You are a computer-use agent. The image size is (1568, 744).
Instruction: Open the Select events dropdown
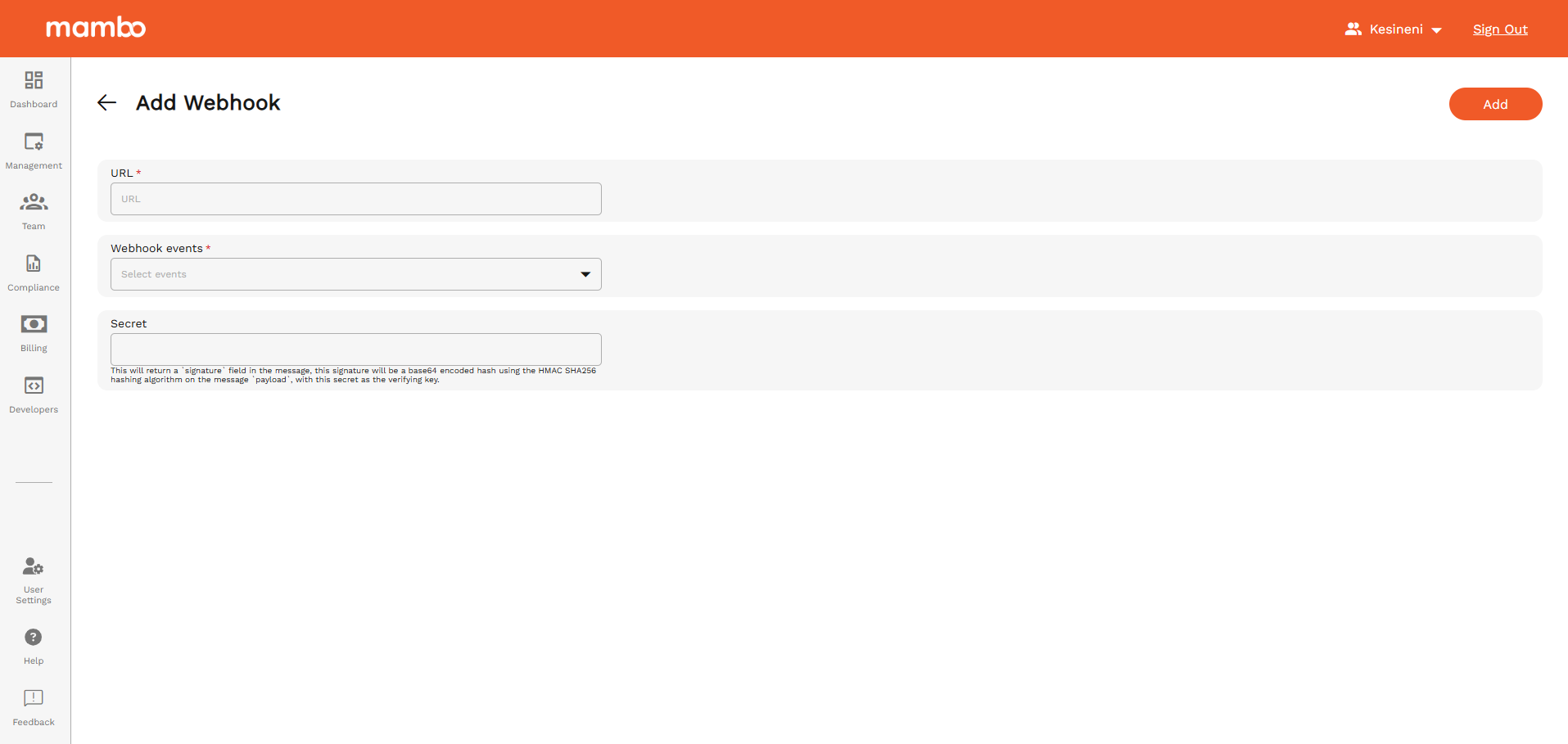[355, 273]
